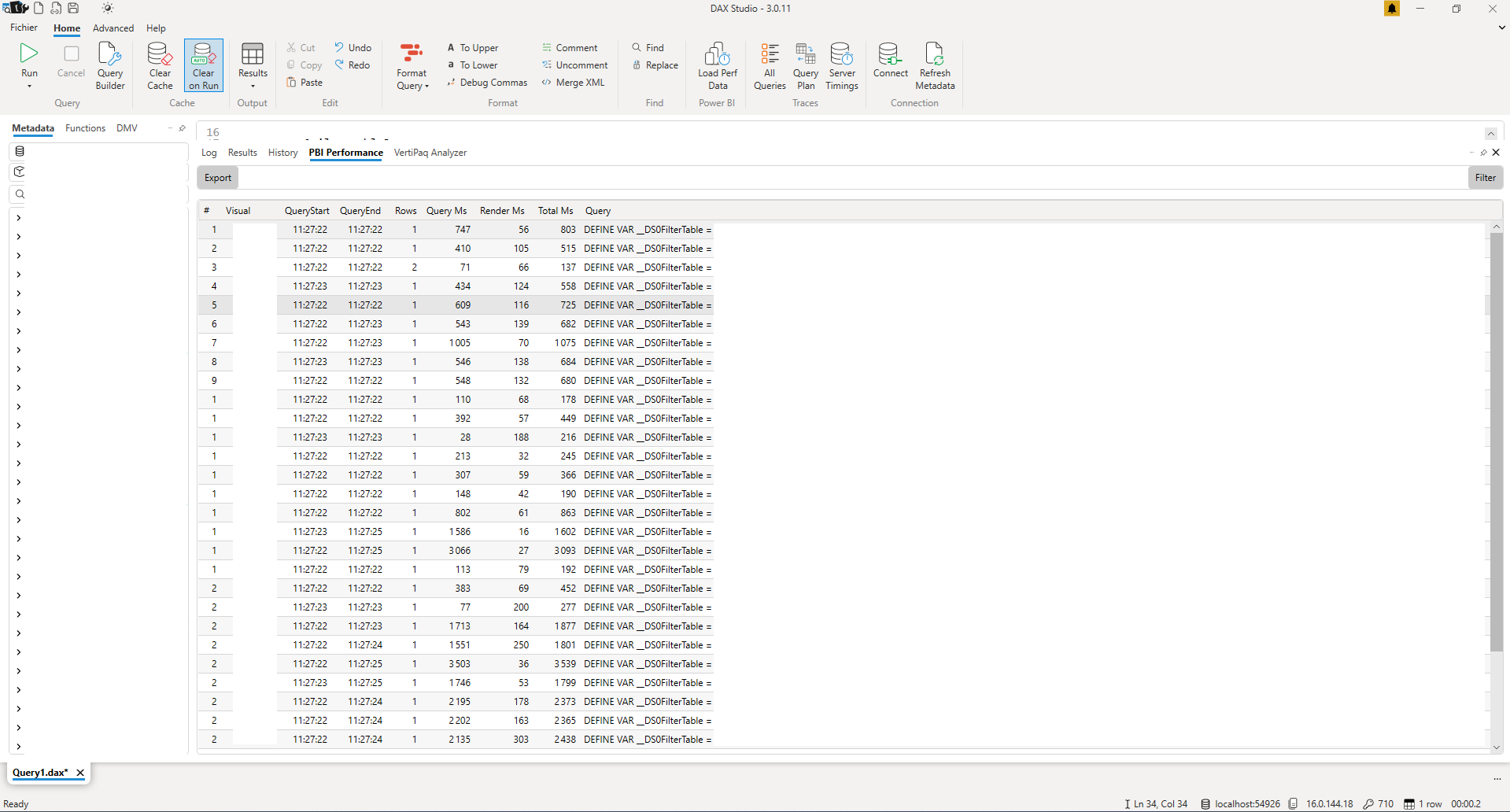The image size is (1510, 812).
Task: Switch to the Functions pane tab
Action: click(85, 128)
